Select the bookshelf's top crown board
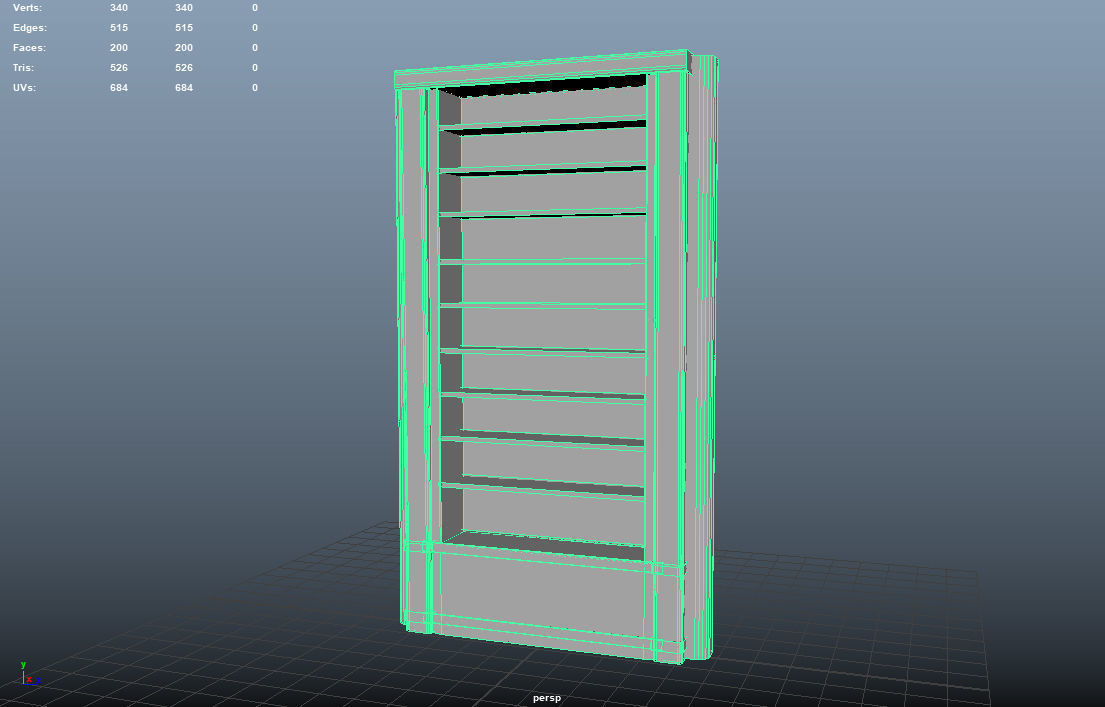This screenshot has width=1105, height=707. pyautogui.click(x=541, y=69)
